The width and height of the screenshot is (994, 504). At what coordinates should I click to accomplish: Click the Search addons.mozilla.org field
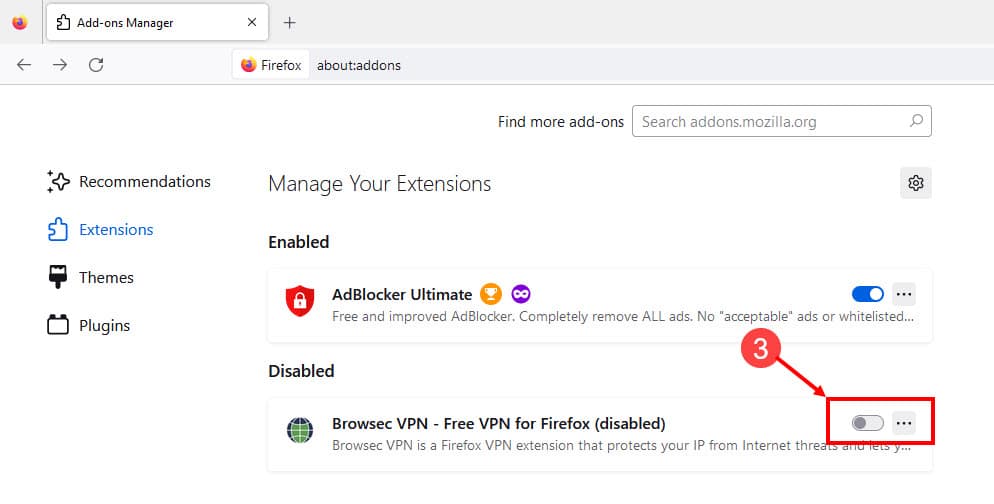pyautogui.click(x=782, y=121)
